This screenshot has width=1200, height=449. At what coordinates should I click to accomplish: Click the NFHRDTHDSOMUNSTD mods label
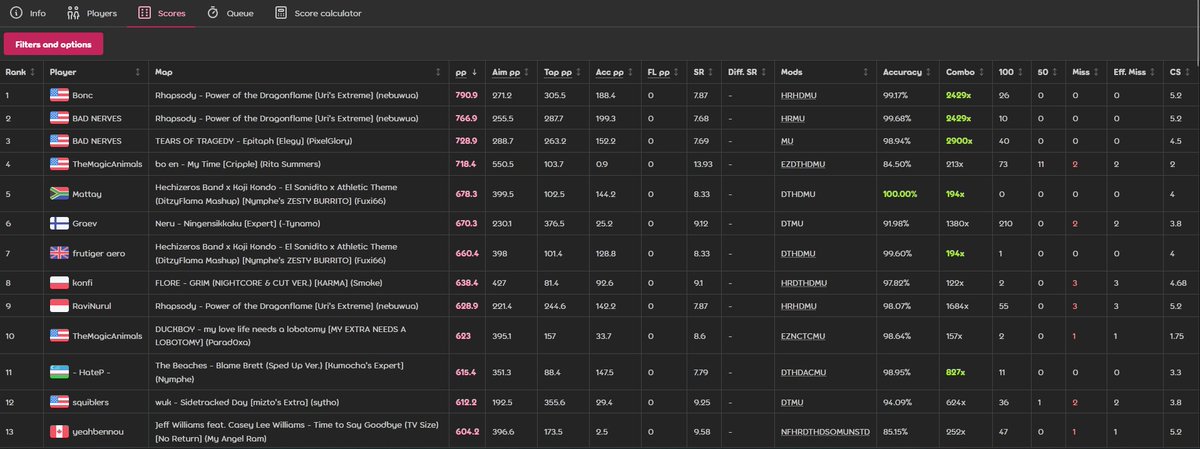coord(826,431)
